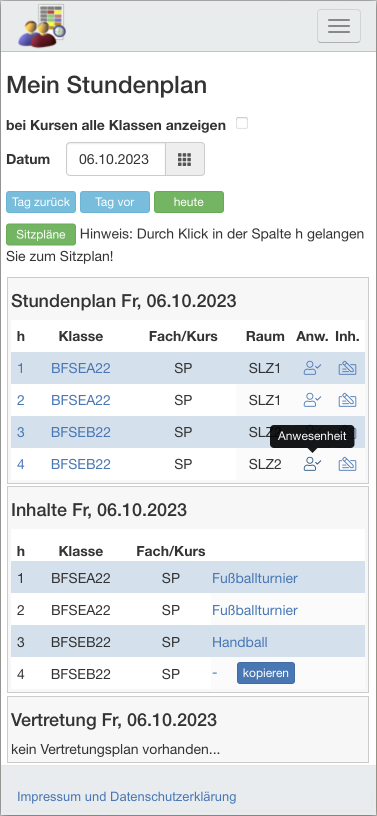Open lesson content icon for hour 2
377x816 pixels.
pos(347,400)
